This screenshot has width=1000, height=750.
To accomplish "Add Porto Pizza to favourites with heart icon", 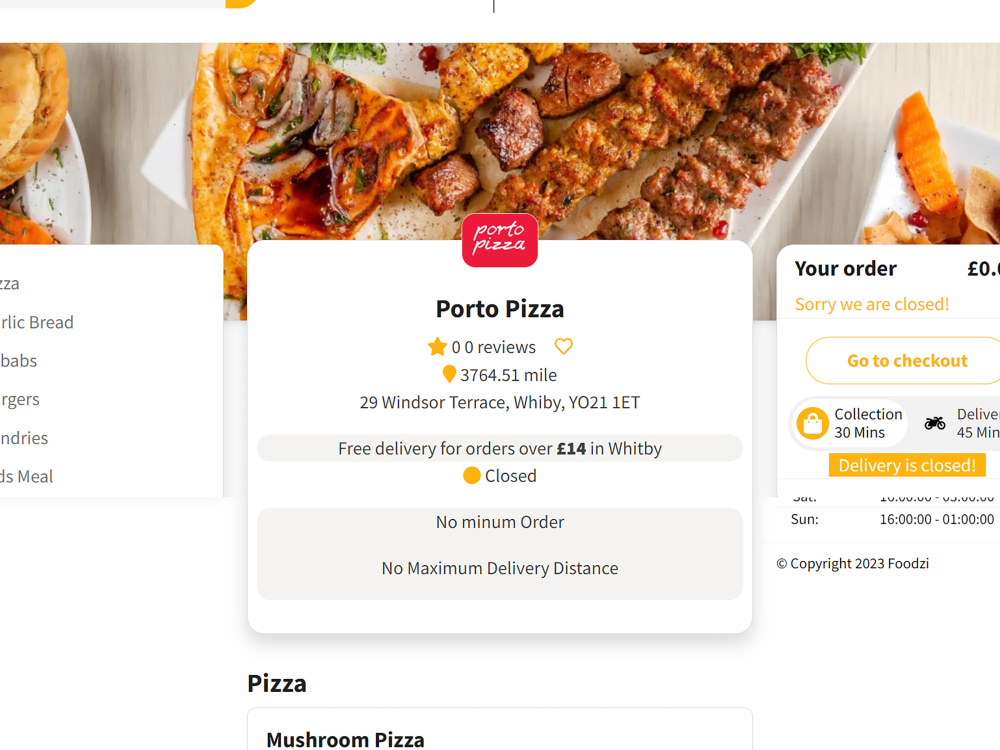I will coord(563,346).
